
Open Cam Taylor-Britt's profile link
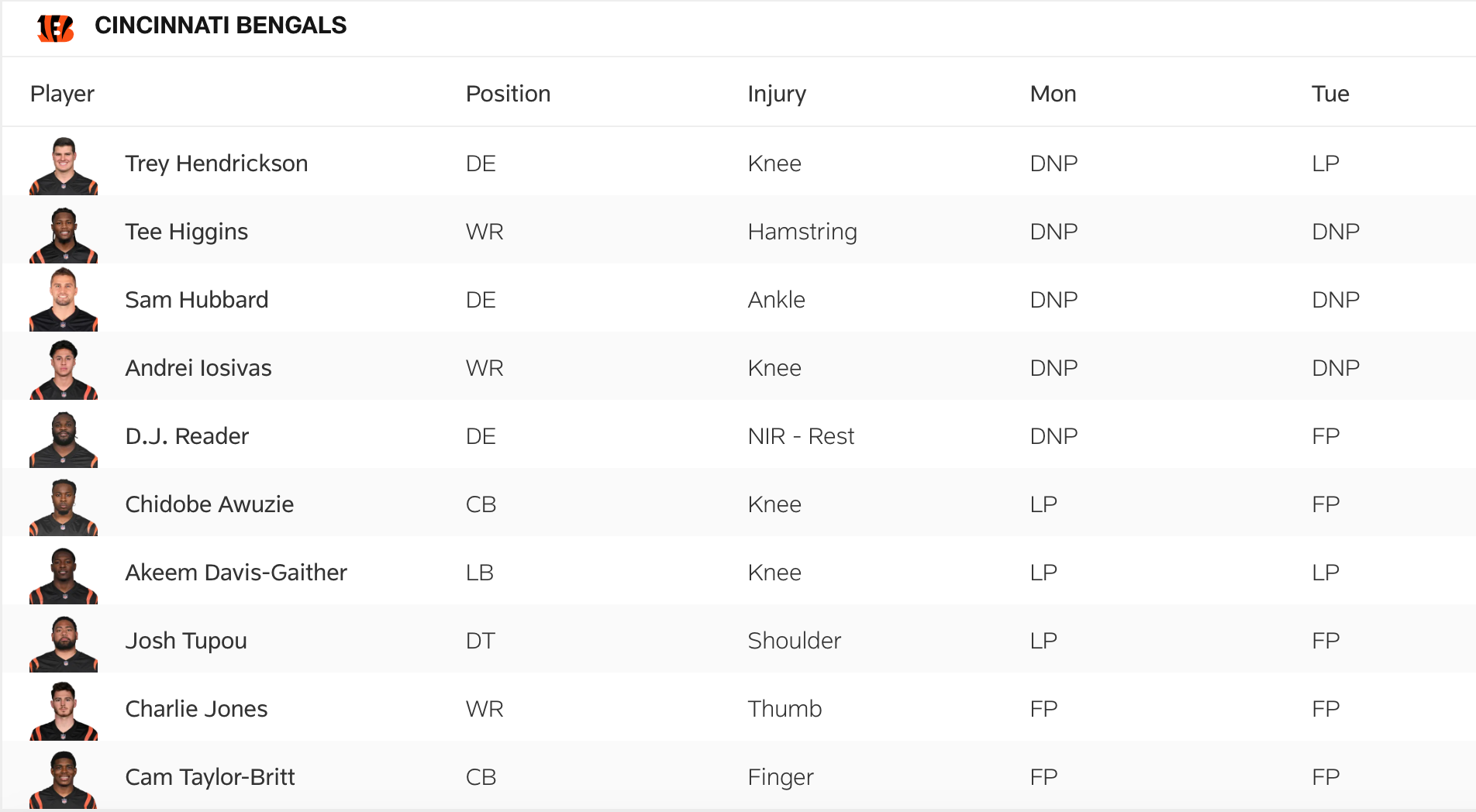pos(210,777)
